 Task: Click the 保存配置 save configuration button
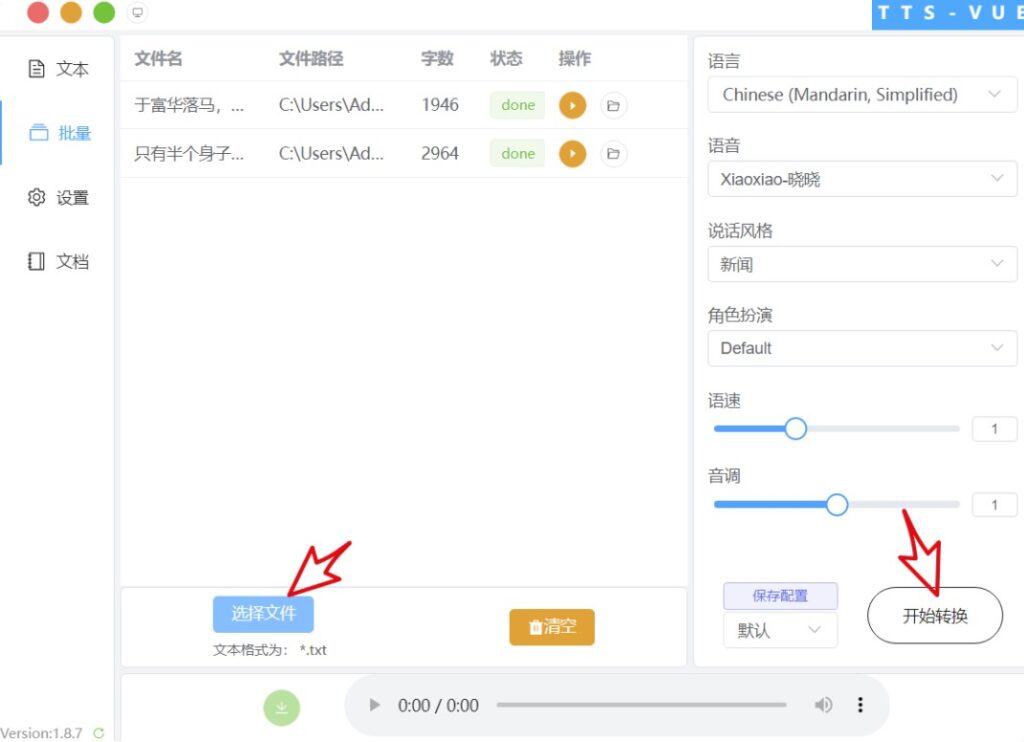tap(780, 595)
